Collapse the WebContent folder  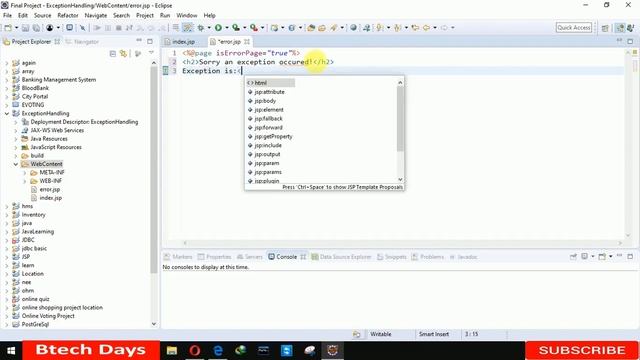pyautogui.click(x=16, y=164)
